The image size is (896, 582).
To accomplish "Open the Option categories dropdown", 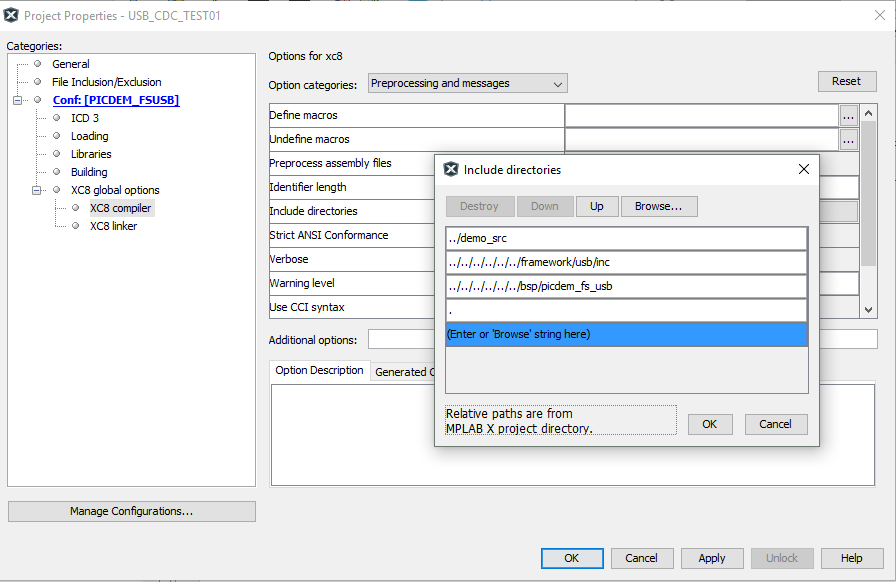I will point(467,83).
